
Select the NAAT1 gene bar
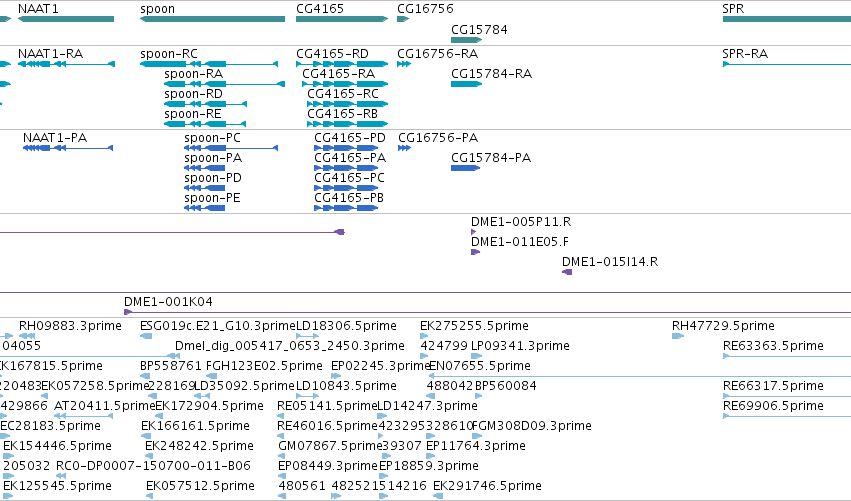pyautogui.click(x=66, y=19)
